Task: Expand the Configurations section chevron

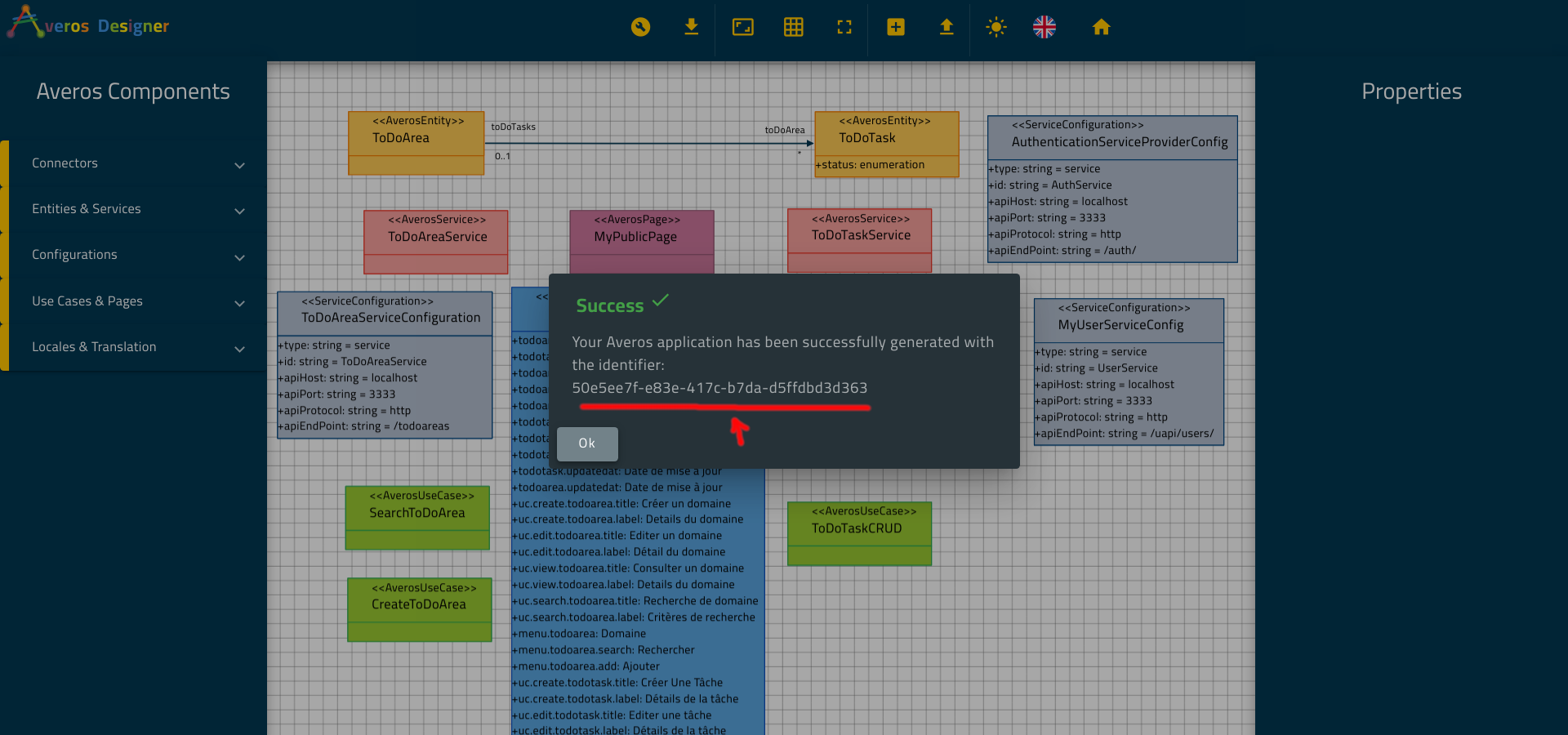Action: tap(239, 257)
